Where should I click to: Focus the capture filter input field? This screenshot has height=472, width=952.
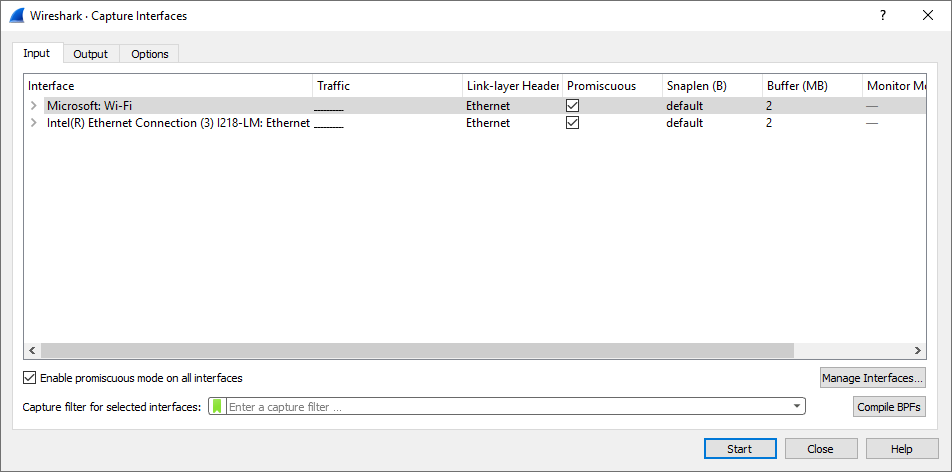509,406
